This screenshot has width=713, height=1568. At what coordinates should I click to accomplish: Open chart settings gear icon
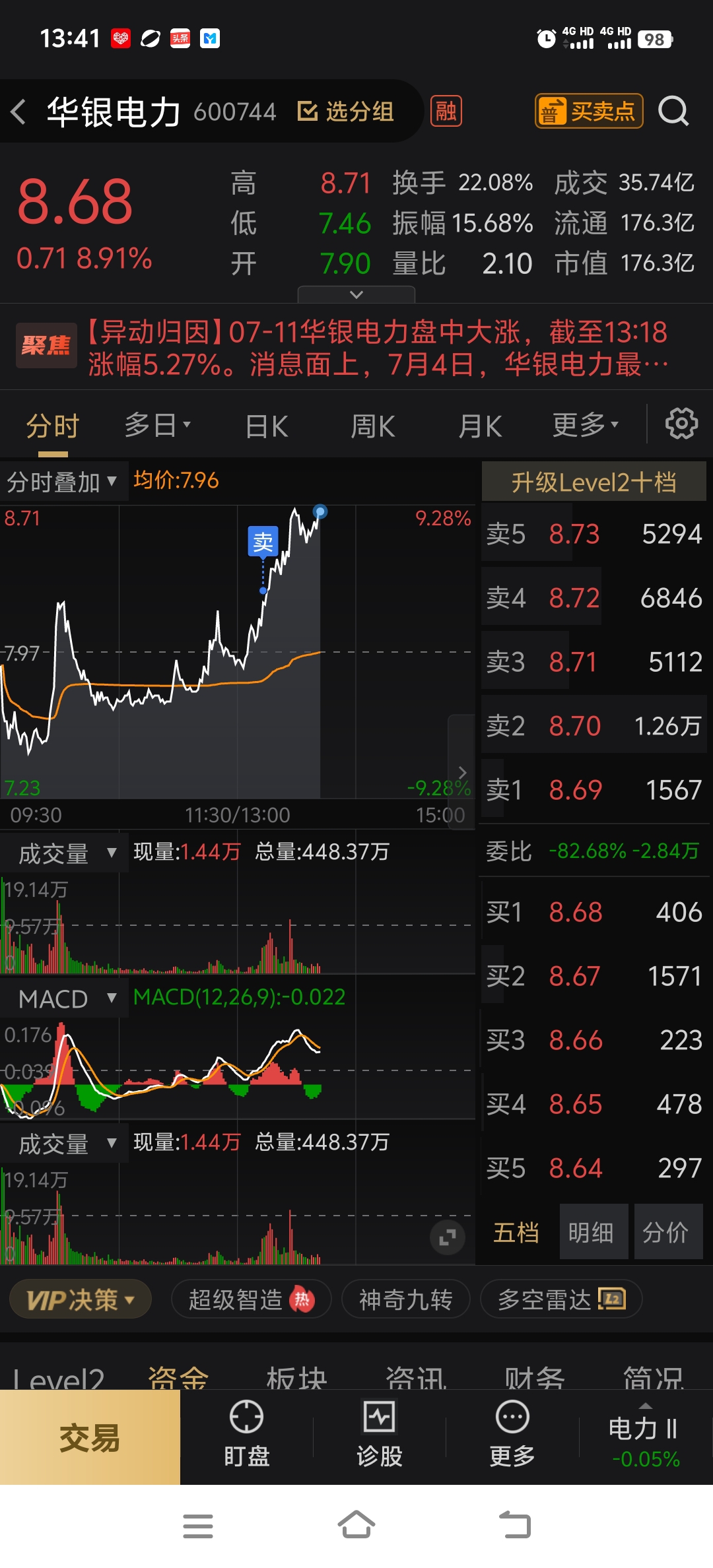click(x=681, y=424)
